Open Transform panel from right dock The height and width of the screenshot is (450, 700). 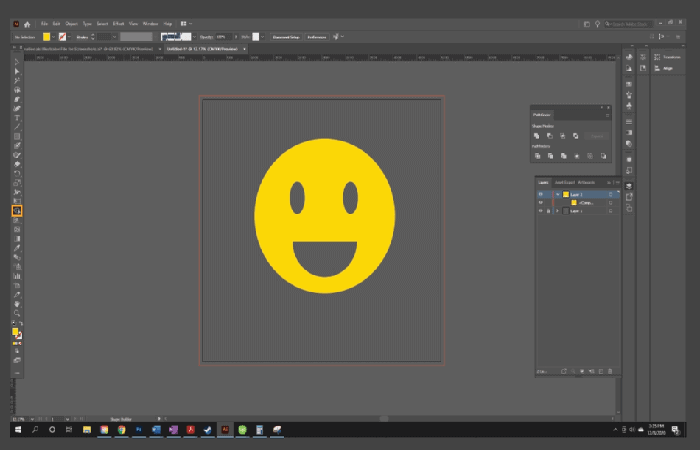coord(667,57)
